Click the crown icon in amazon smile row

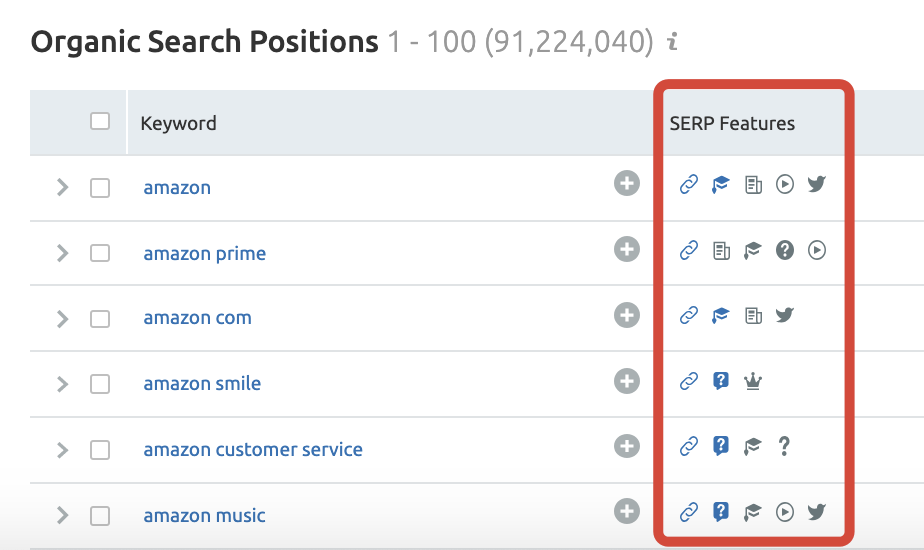click(x=753, y=381)
